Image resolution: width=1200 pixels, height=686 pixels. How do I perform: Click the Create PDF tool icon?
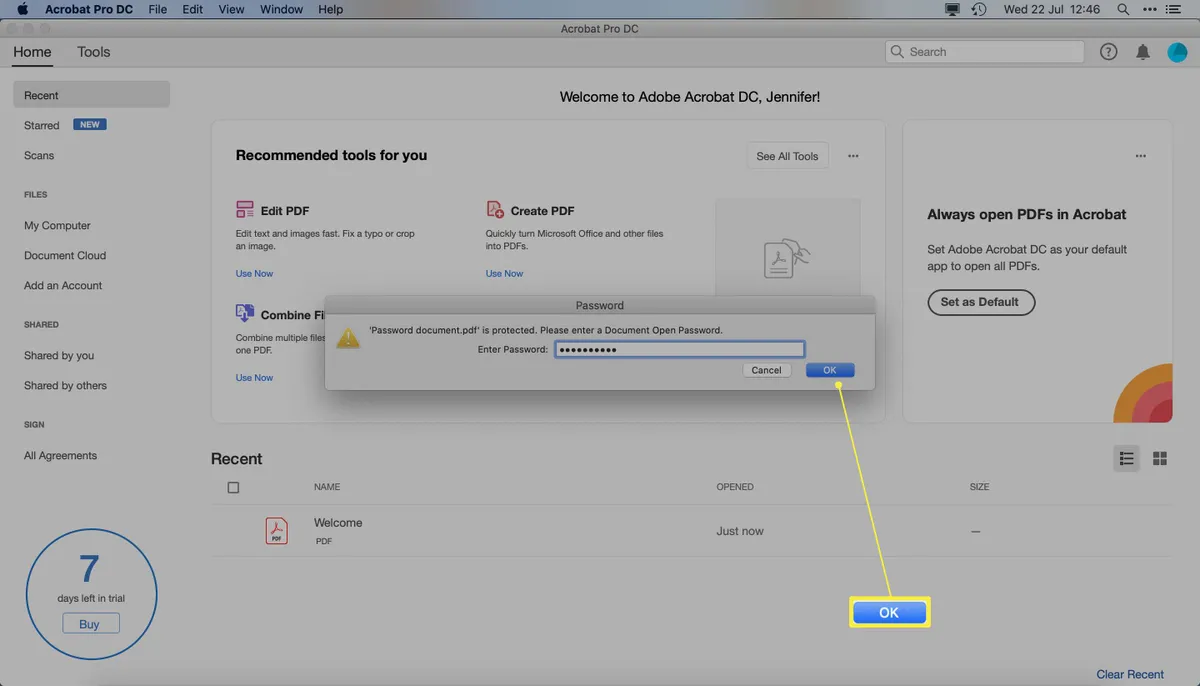coord(495,210)
